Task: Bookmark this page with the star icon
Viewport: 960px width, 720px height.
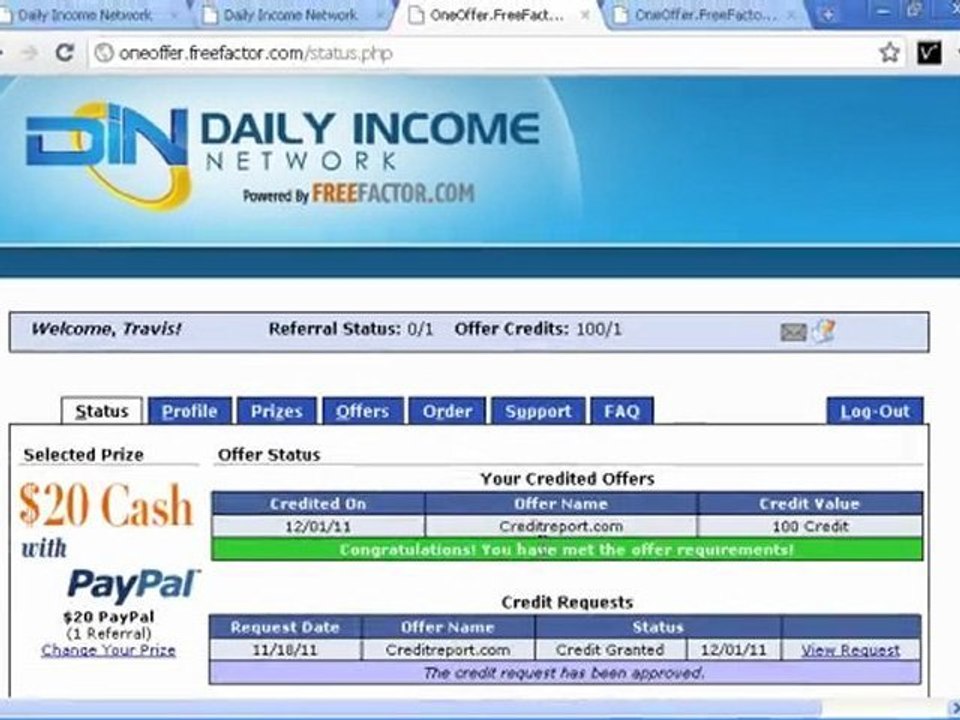Action: 889,53
